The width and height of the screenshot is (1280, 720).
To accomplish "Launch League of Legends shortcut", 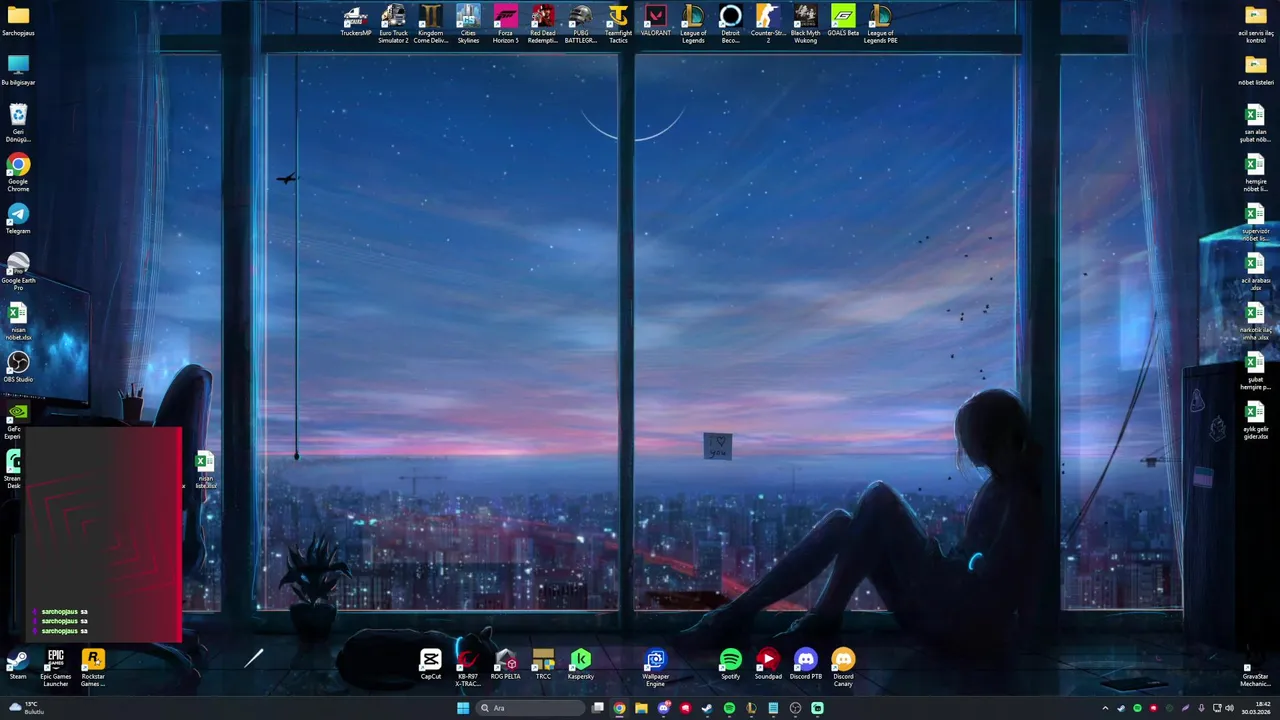I will coord(693,24).
